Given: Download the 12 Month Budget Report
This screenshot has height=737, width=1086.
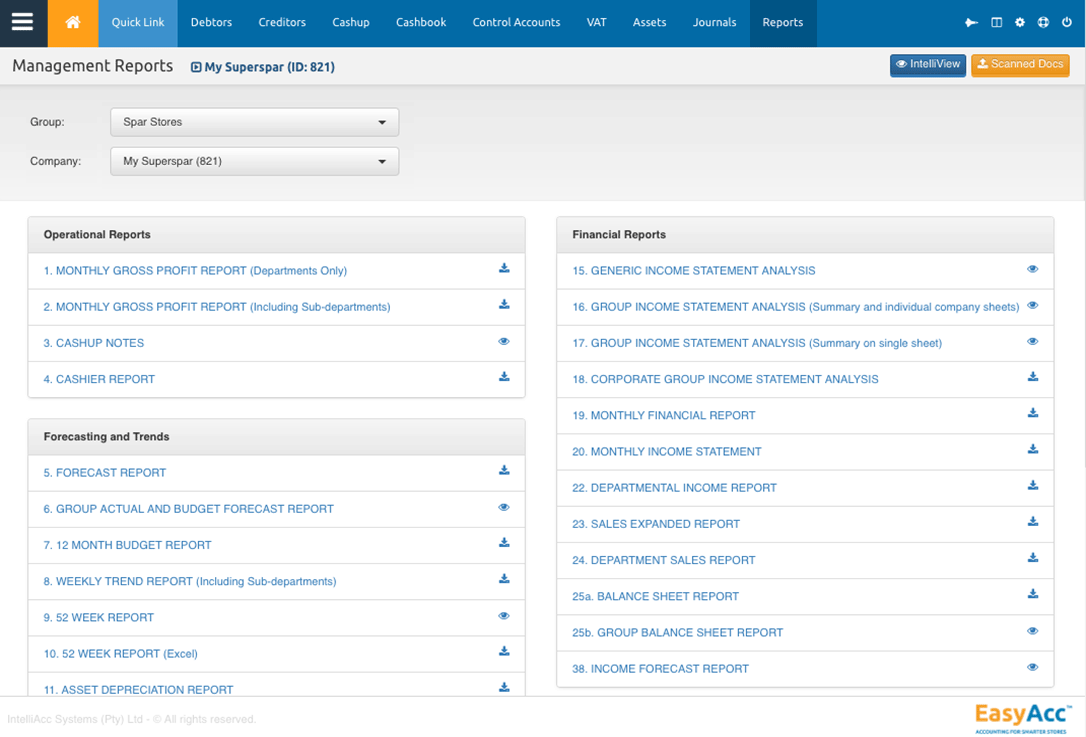Looking at the screenshot, I should (504, 542).
